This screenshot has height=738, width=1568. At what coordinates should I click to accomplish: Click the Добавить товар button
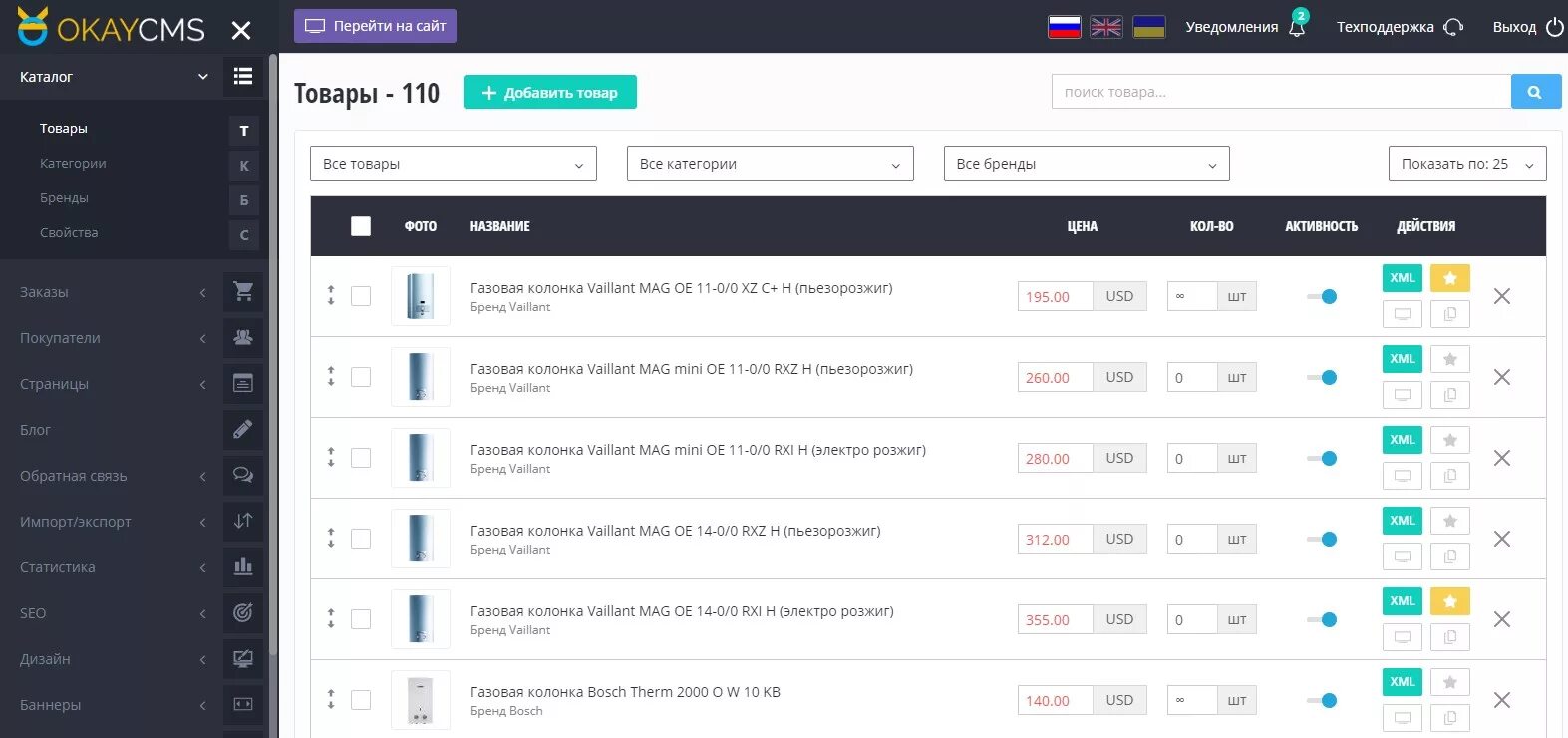[x=550, y=92]
